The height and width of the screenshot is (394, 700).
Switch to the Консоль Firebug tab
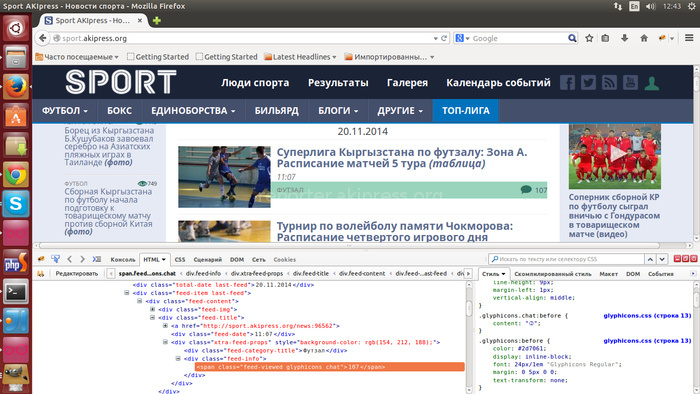(x=123, y=259)
